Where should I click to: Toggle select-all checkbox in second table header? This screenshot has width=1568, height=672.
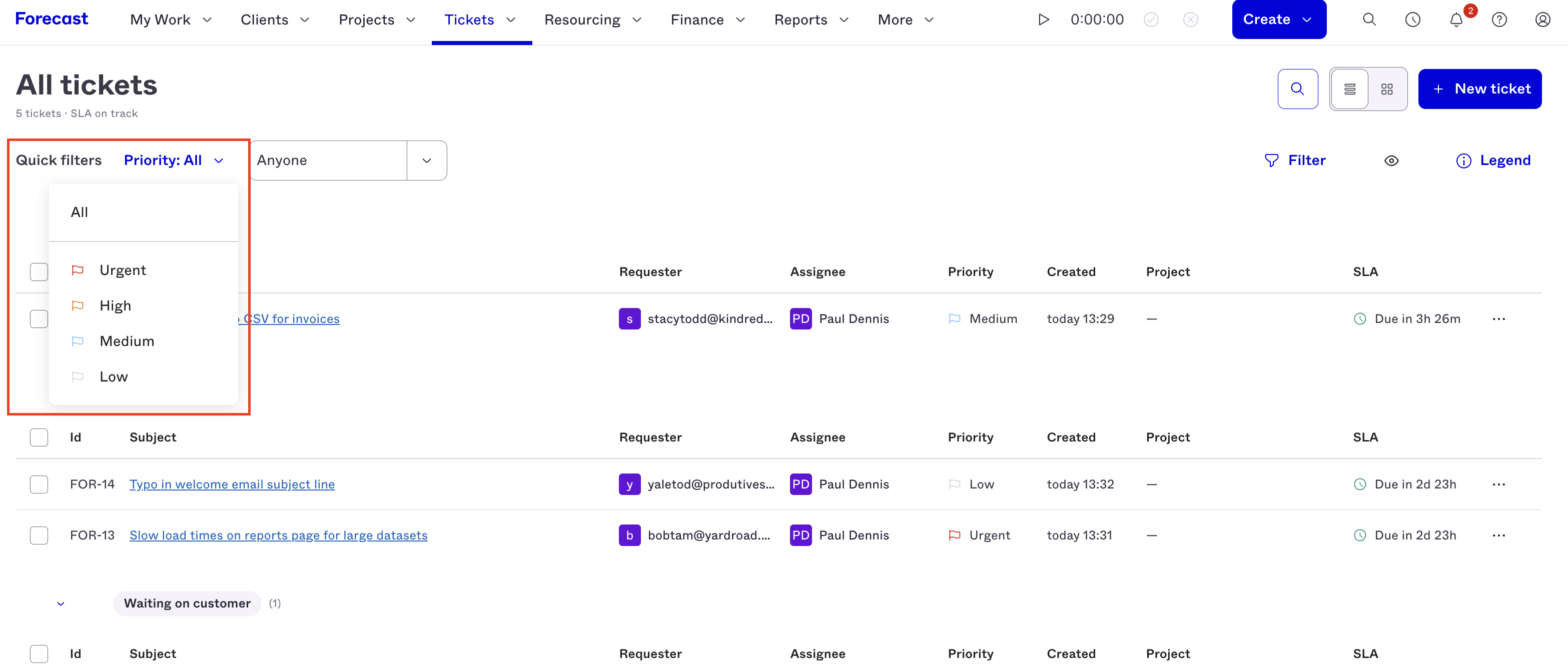click(x=39, y=438)
